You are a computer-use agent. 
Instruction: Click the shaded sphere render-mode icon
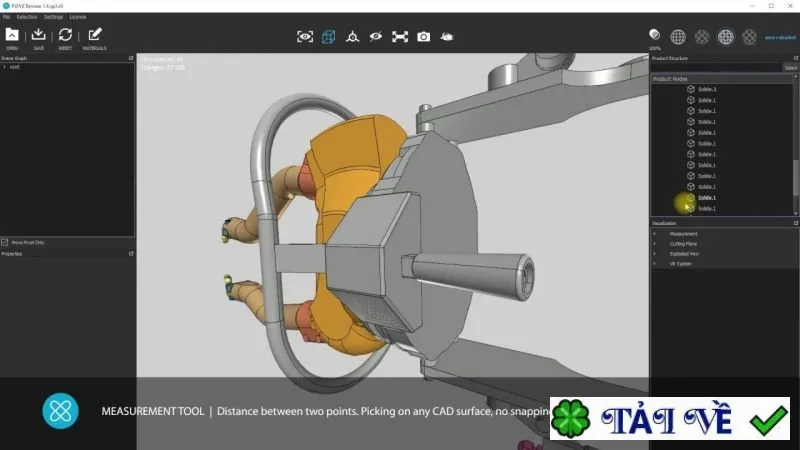click(x=655, y=35)
